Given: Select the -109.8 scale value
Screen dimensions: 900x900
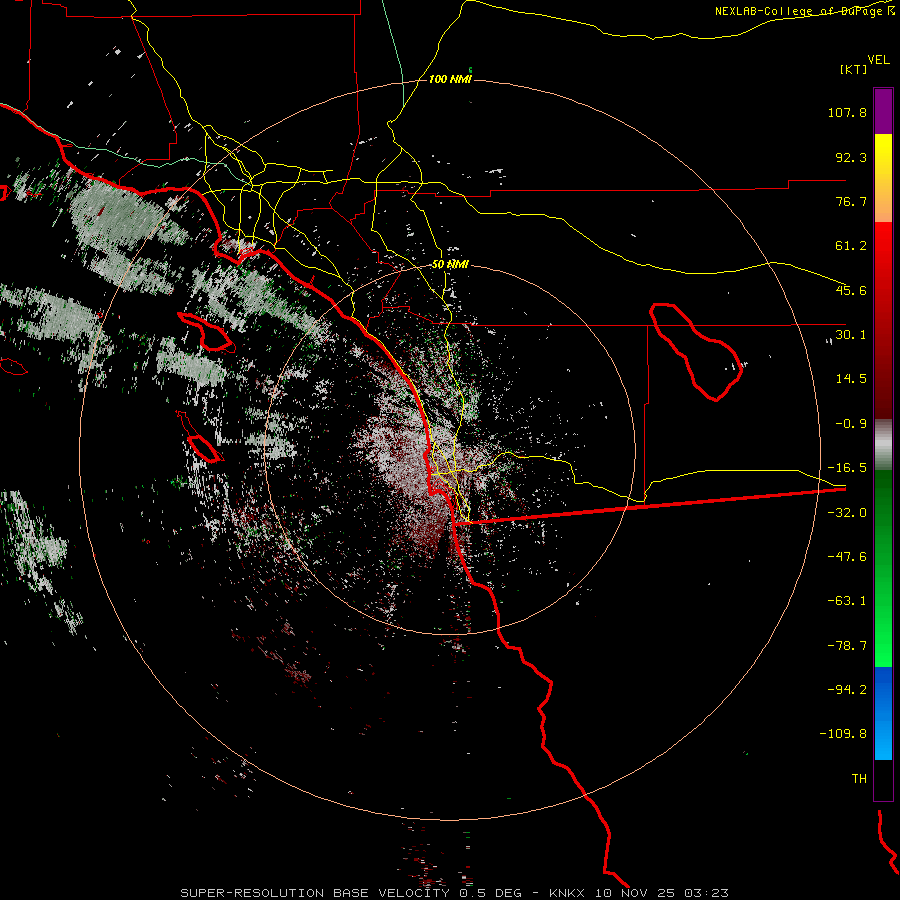Looking at the screenshot, I should pyautogui.click(x=843, y=734).
